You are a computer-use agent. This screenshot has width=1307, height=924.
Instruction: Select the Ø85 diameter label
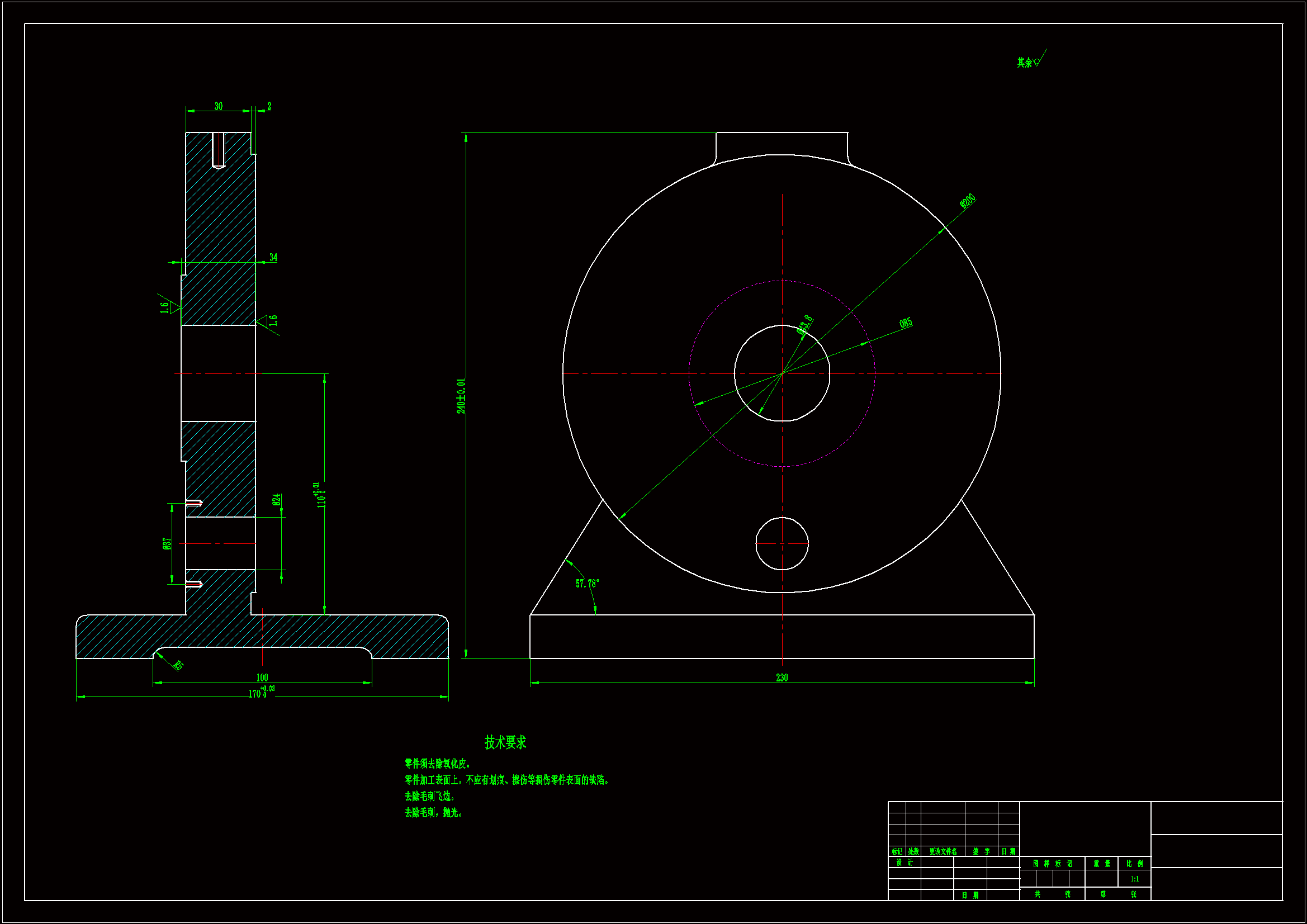[906, 323]
